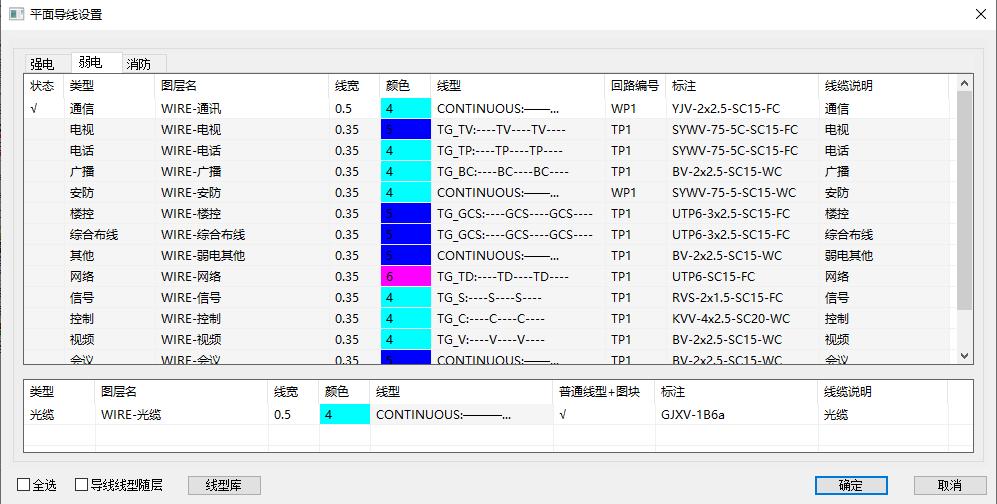The image size is (997, 504).
Task: Toggle the 导线线型随层 checkbox
Action: [82, 485]
